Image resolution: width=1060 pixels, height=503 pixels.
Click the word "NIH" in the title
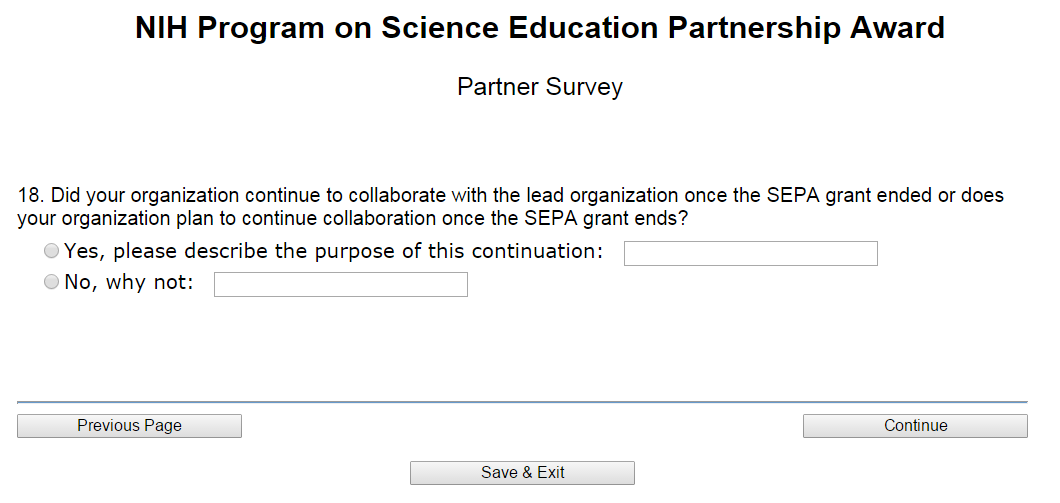(162, 29)
